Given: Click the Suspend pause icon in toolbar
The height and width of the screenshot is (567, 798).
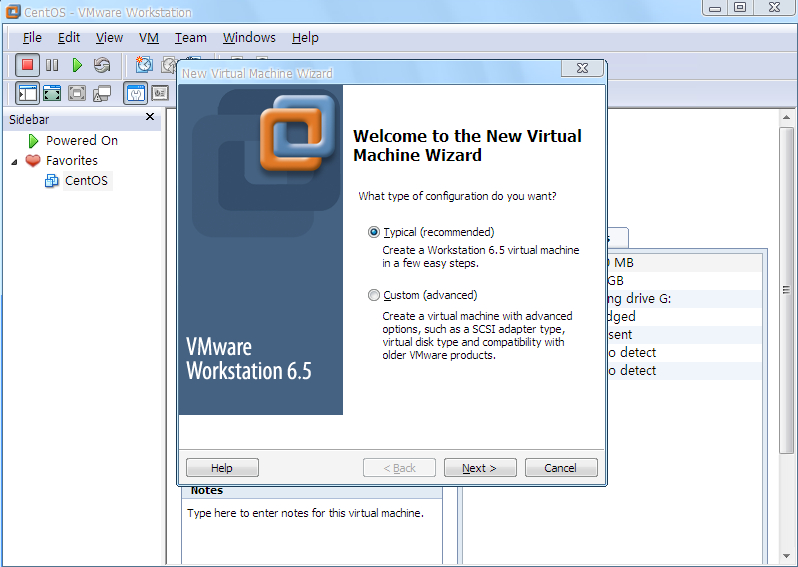Looking at the screenshot, I should click(x=52, y=65).
